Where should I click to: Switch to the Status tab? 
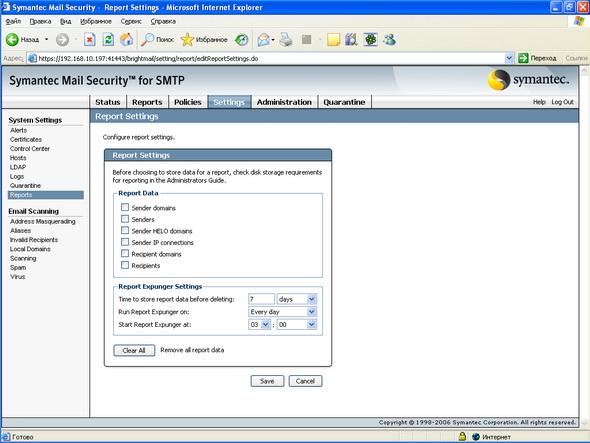click(108, 102)
